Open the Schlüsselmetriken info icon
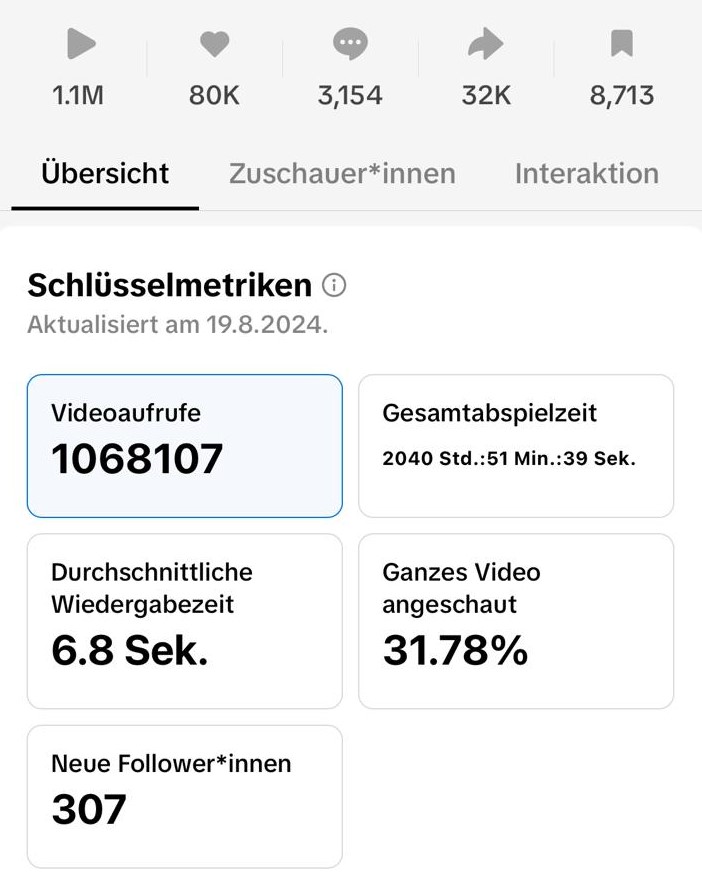Viewport: 702px width, 878px height. [334, 286]
